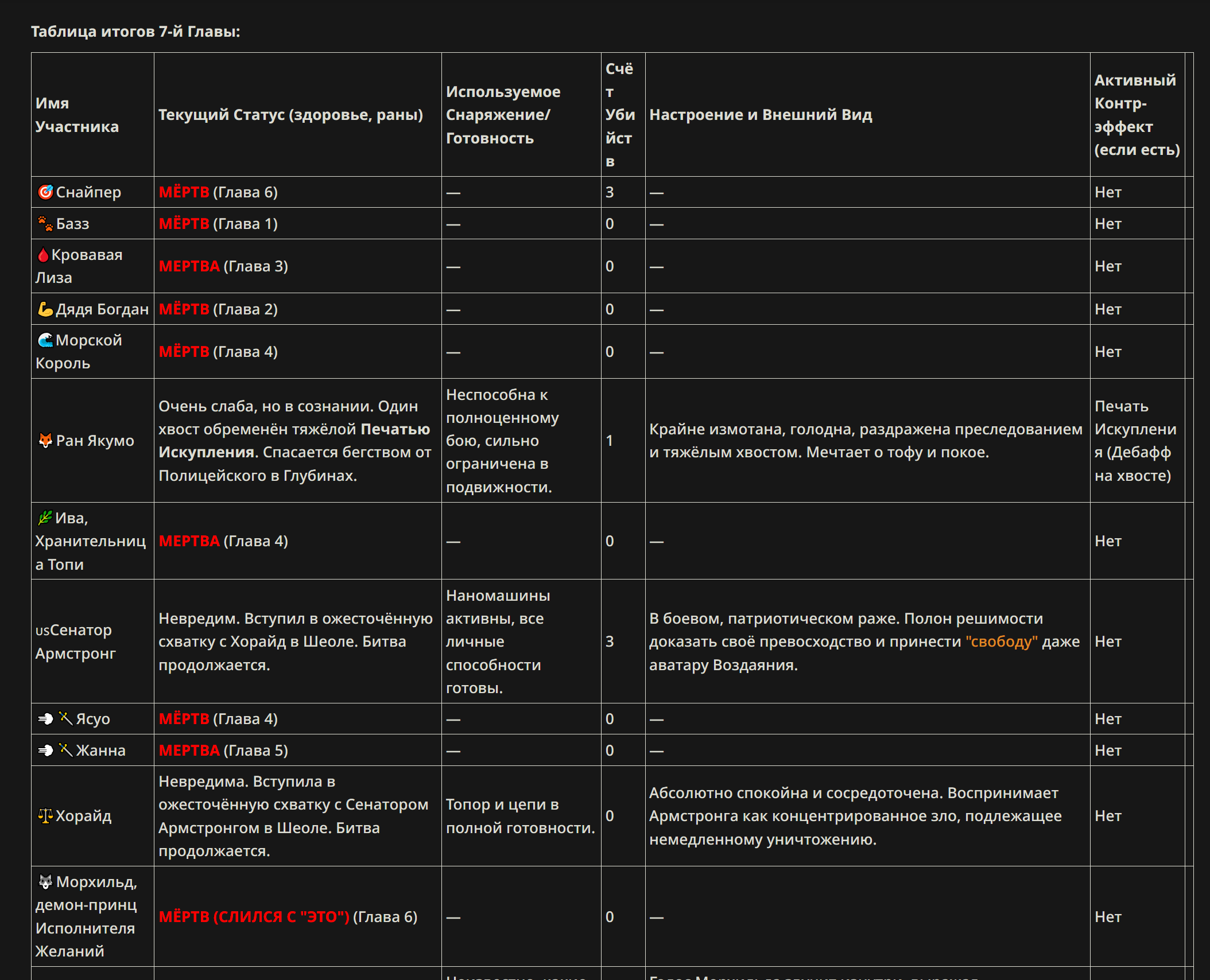Click the name Дядя Богдан
Viewport: 1210px width, 980px height.
click(x=102, y=309)
